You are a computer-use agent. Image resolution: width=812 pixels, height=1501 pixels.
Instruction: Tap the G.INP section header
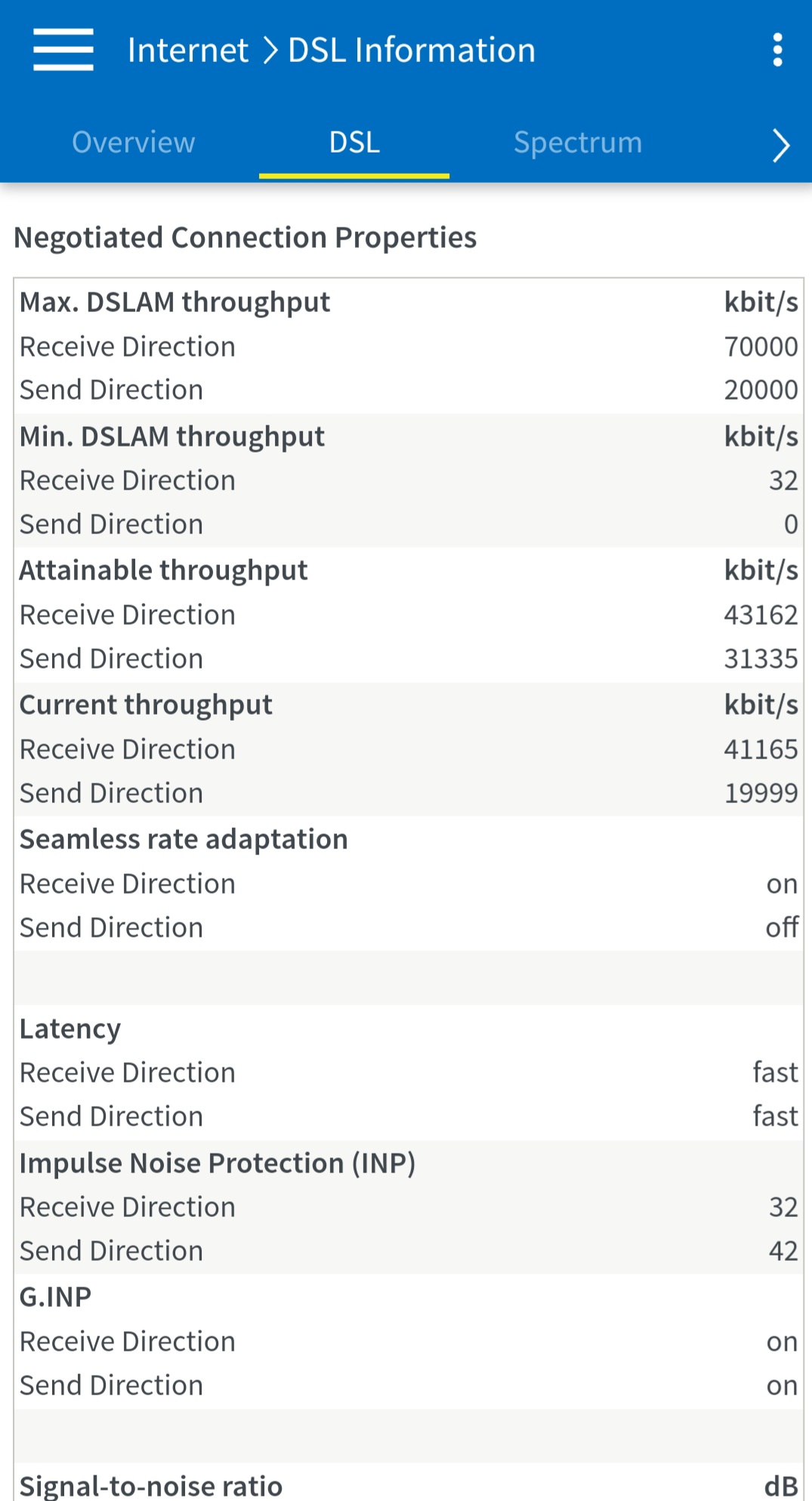pyautogui.click(x=56, y=1297)
